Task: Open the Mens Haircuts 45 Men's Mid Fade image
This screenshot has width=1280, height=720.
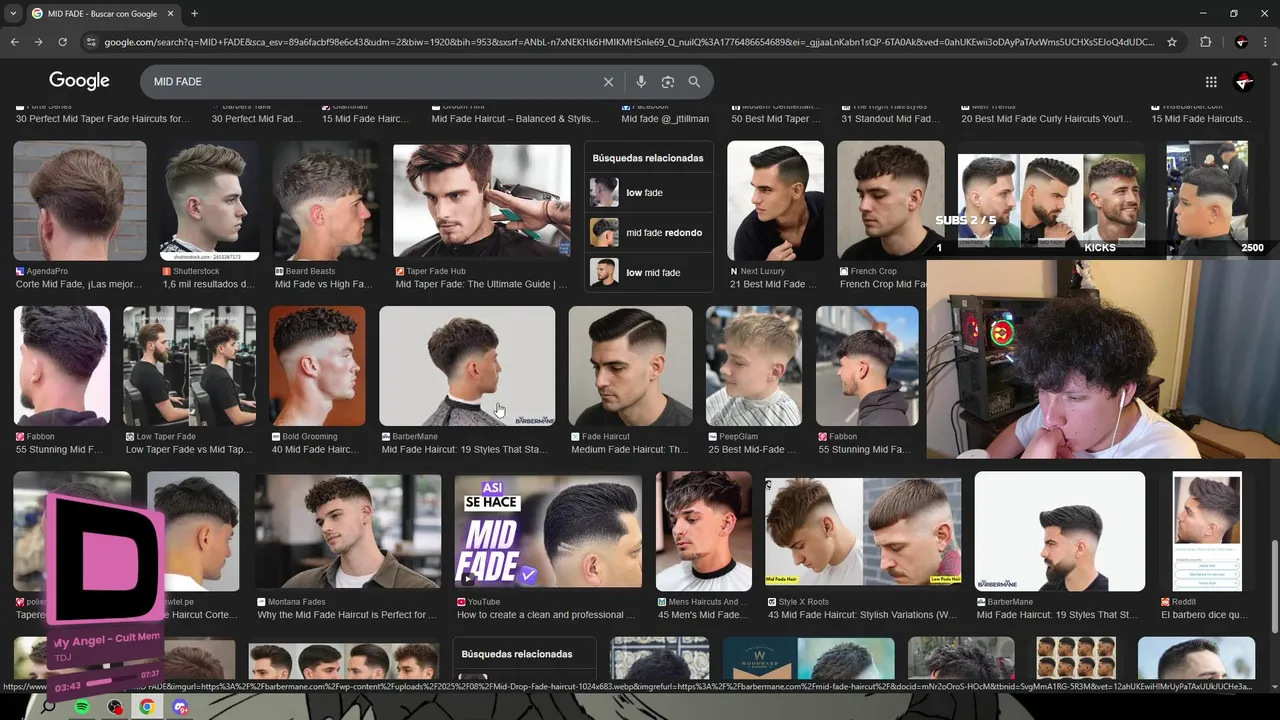Action: pos(704,532)
